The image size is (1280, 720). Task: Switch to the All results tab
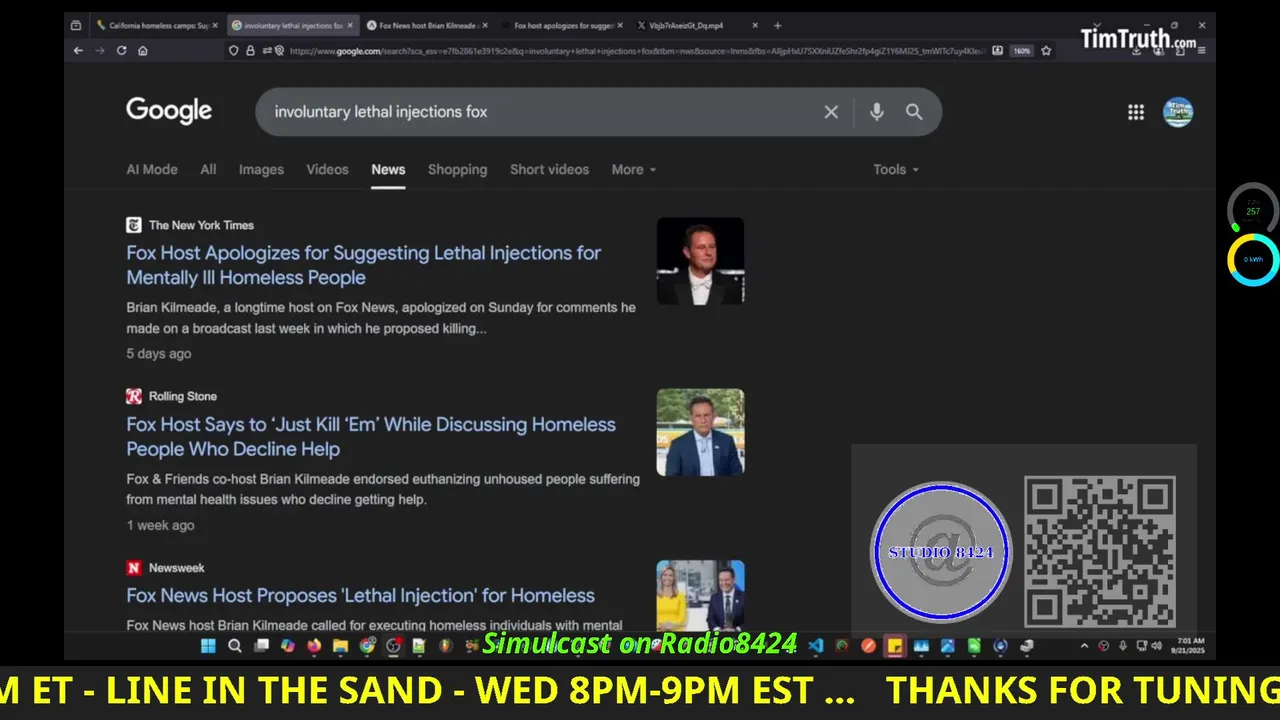tap(208, 169)
